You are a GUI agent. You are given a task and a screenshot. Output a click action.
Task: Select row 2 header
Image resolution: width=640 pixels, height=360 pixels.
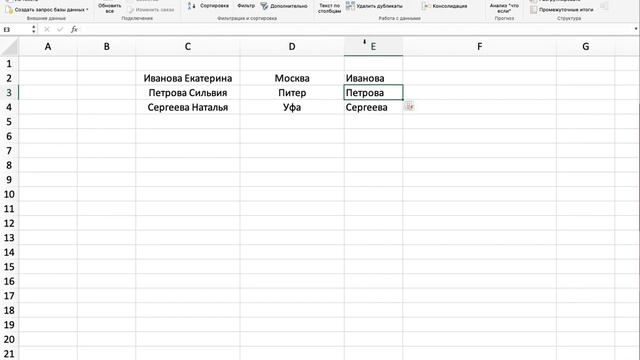tap(9, 78)
